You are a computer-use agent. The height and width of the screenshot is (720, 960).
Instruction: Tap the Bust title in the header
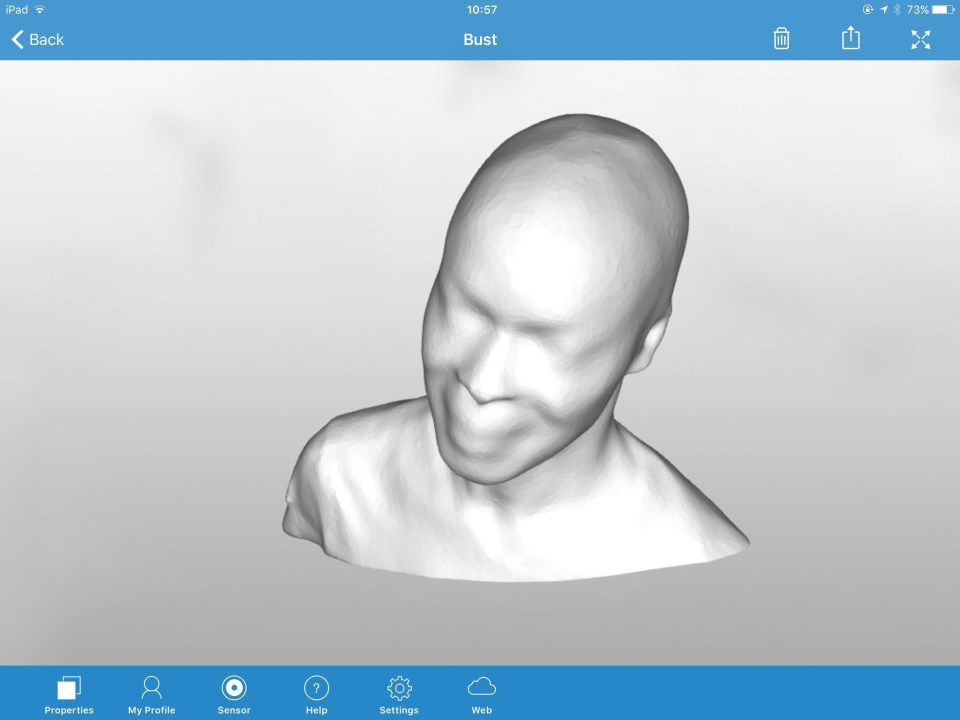click(480, 39)
